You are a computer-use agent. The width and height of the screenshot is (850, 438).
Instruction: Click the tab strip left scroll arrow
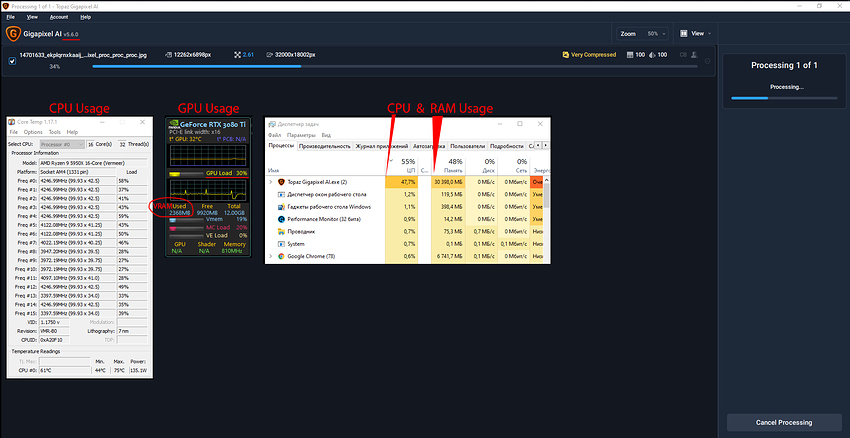coord(538,146)
